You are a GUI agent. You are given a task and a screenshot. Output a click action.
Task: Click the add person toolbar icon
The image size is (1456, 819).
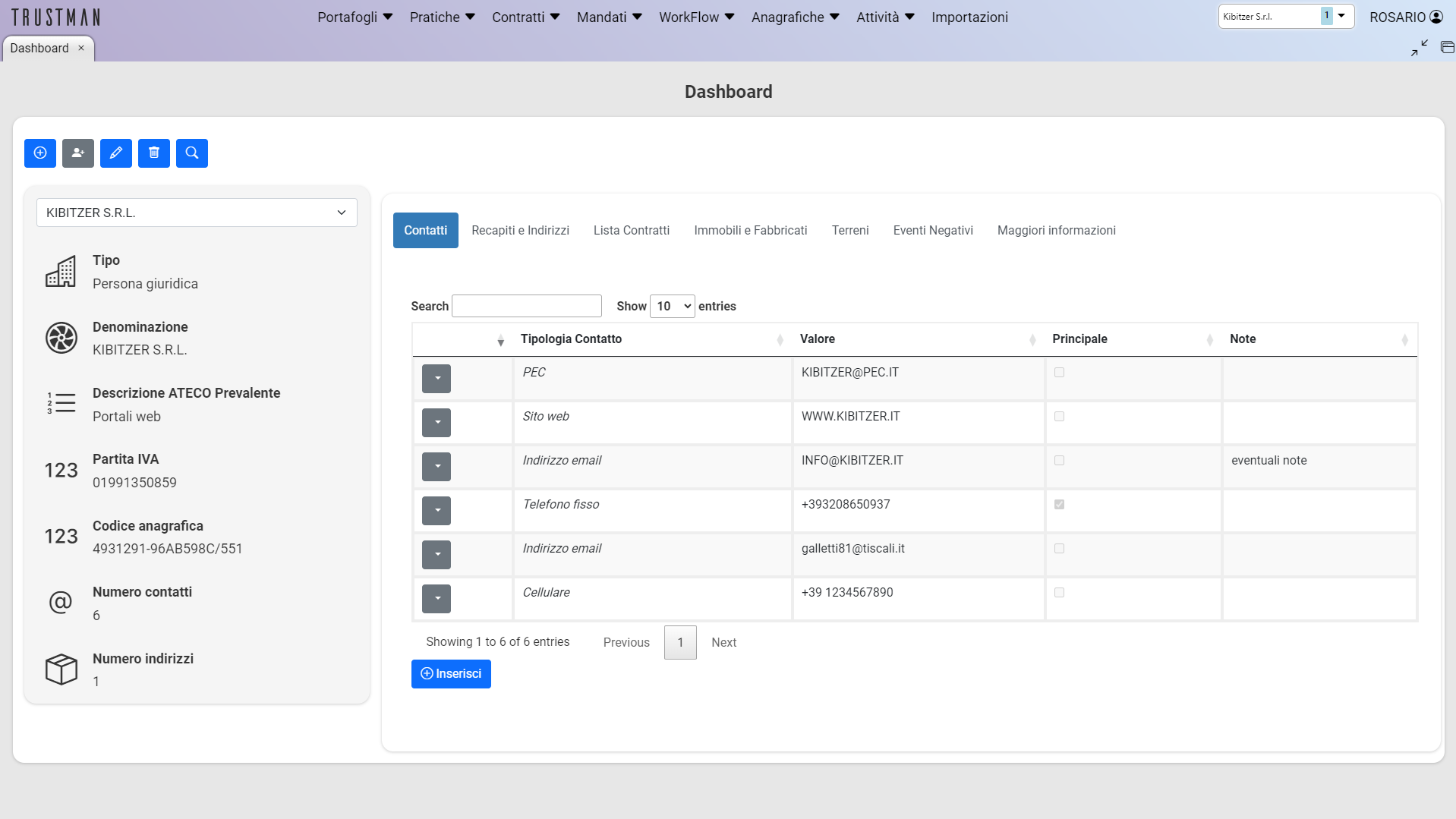click(78, 153)
